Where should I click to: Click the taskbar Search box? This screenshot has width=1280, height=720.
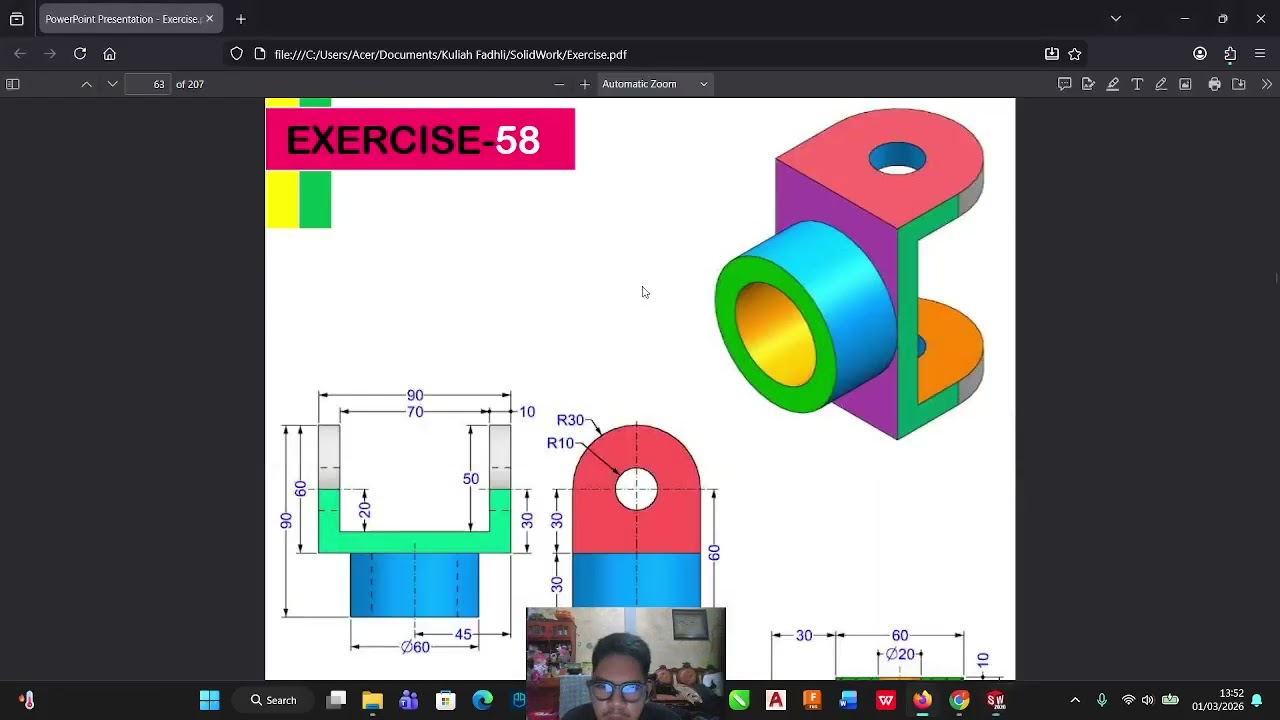click(x=274, y=700)
